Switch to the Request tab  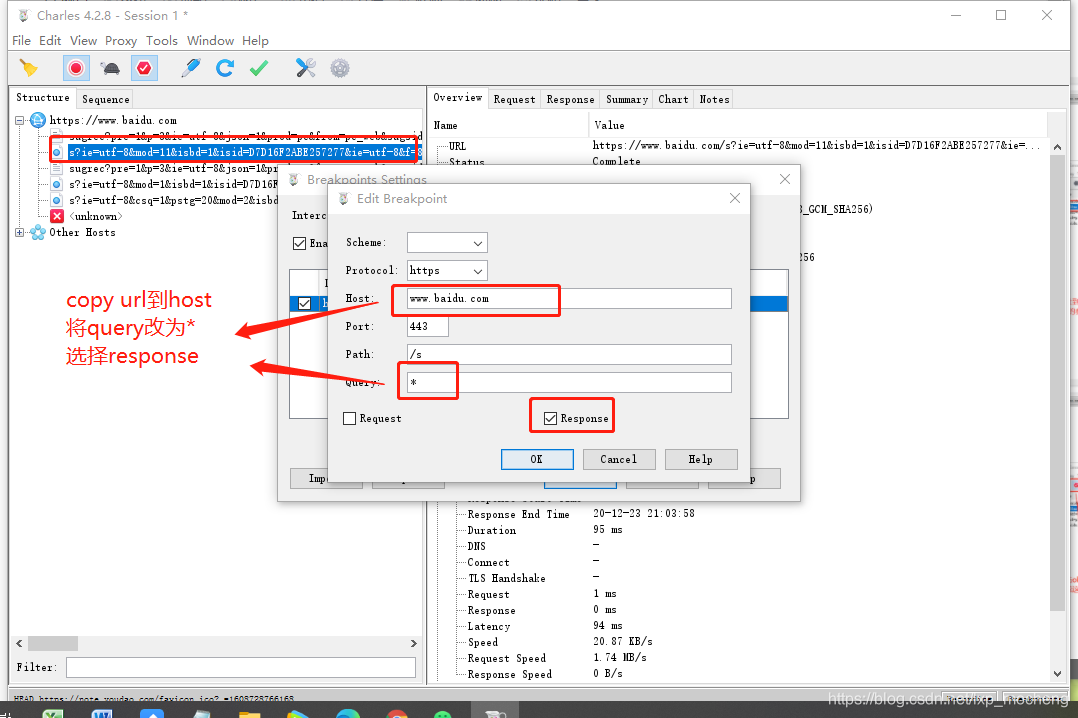[514, 99]
